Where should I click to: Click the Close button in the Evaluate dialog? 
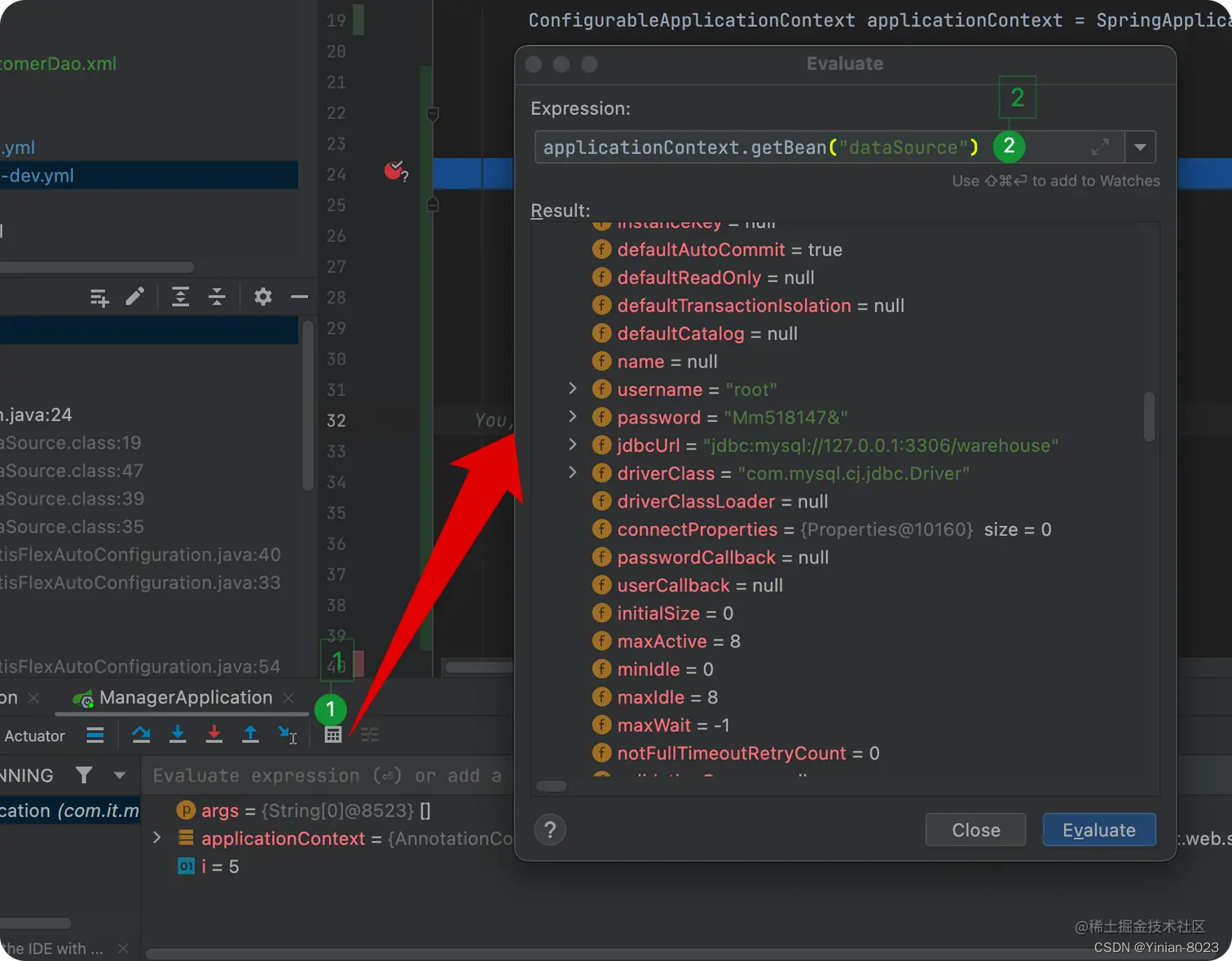click(976, 830)
